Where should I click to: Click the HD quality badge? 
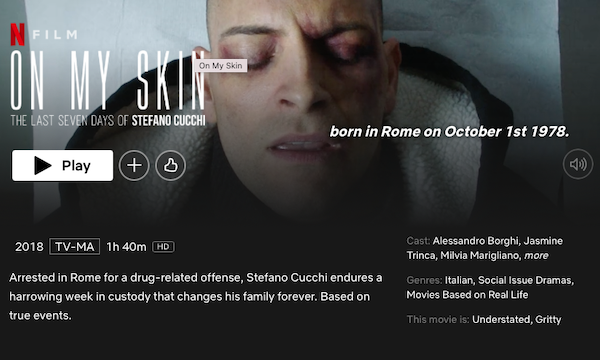tap(163, 247)
